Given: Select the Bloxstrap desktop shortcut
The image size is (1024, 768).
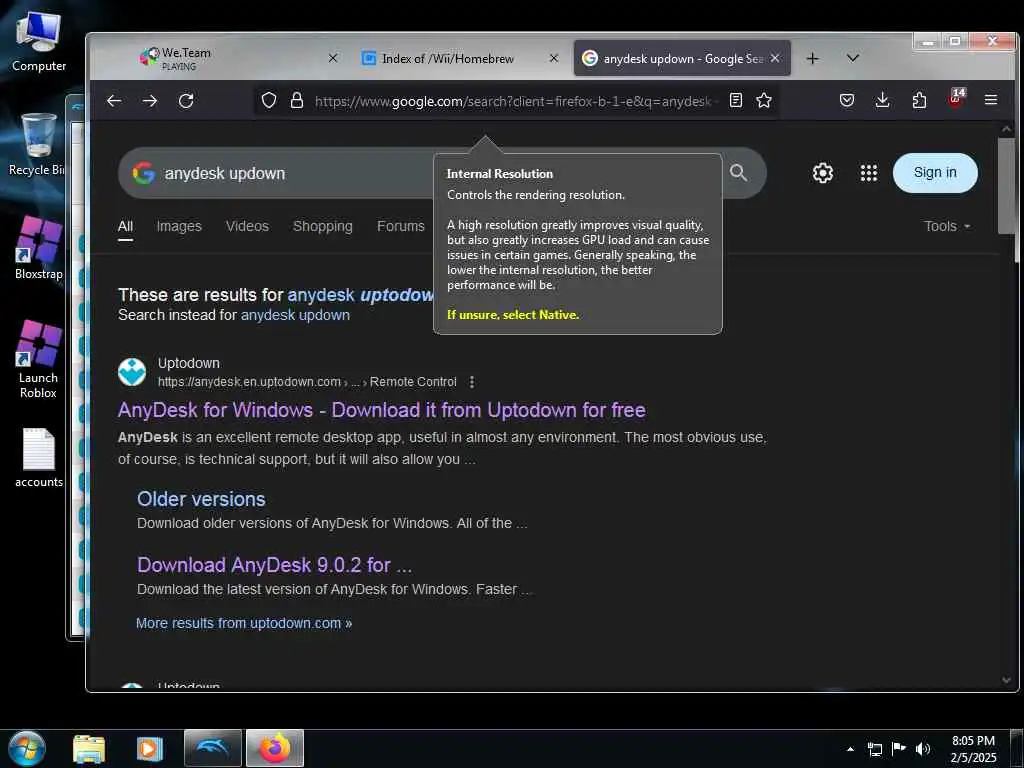Looking at the screenshot, I should (x=39, y=248).
